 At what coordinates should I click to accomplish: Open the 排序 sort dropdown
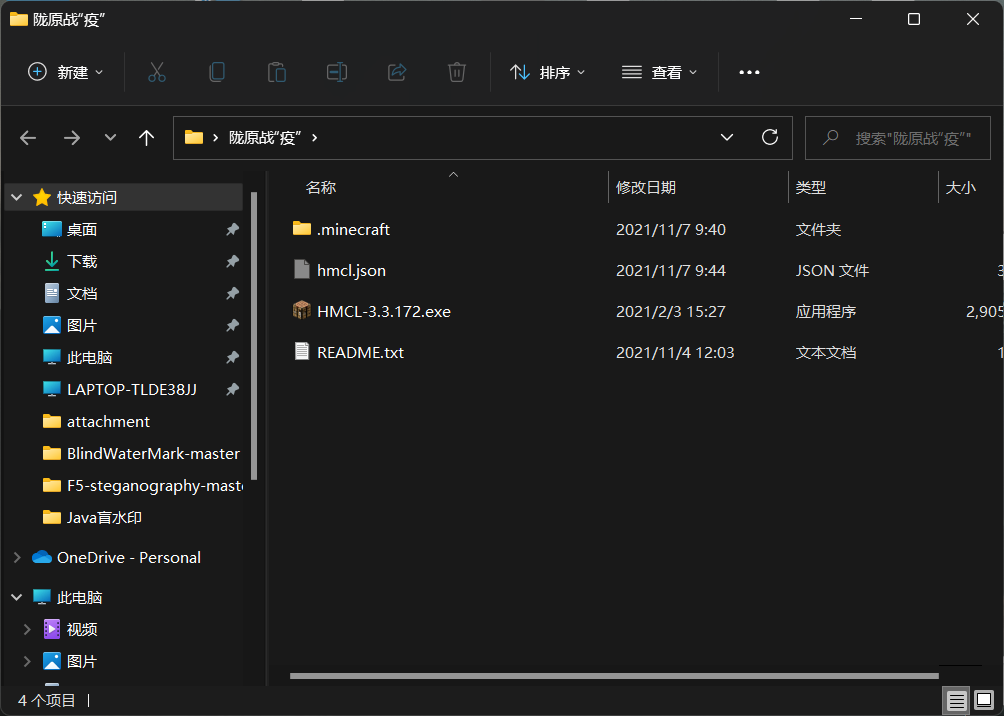tap(547, 72)
